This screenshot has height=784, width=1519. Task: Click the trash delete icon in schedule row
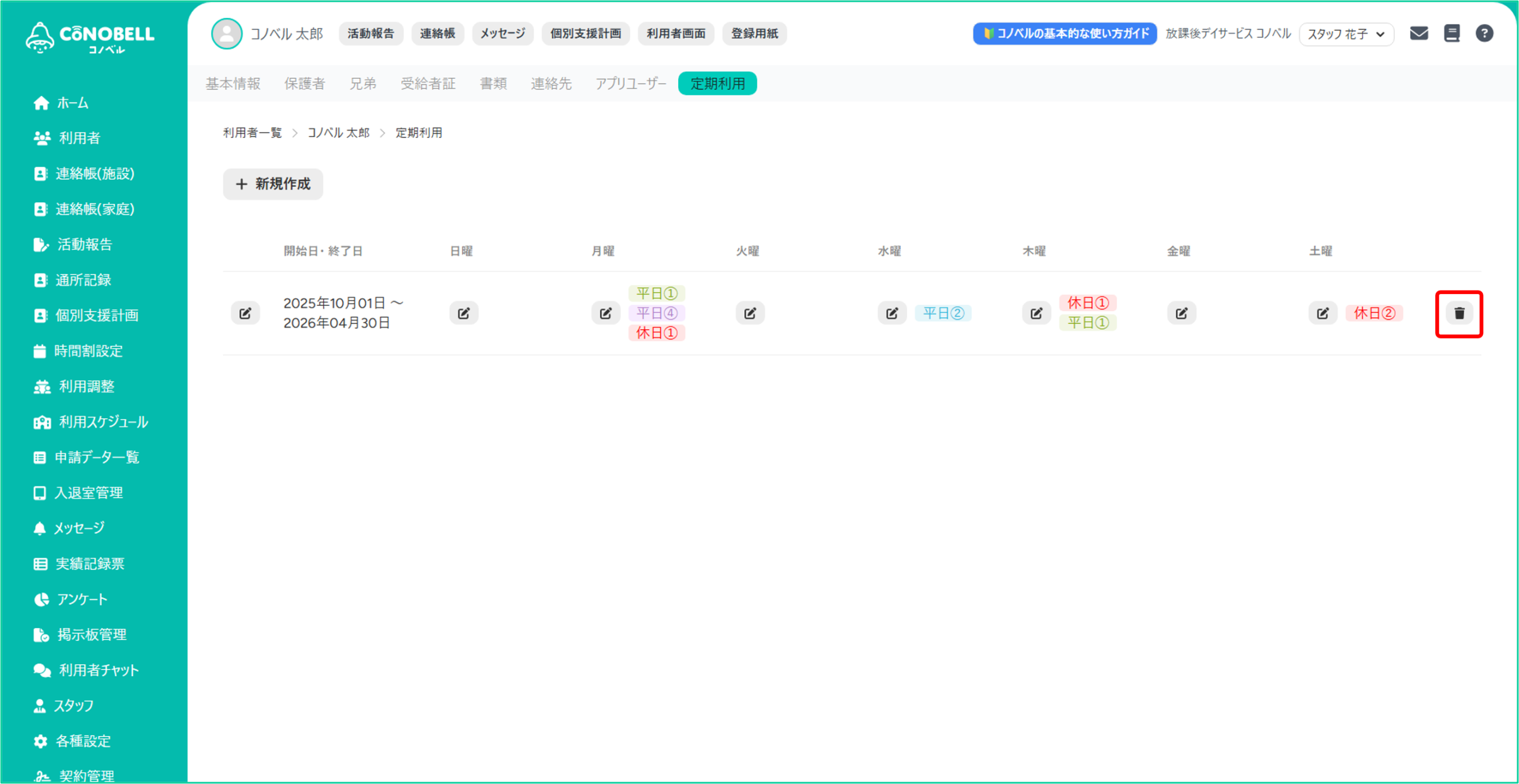pos(1458,313)
